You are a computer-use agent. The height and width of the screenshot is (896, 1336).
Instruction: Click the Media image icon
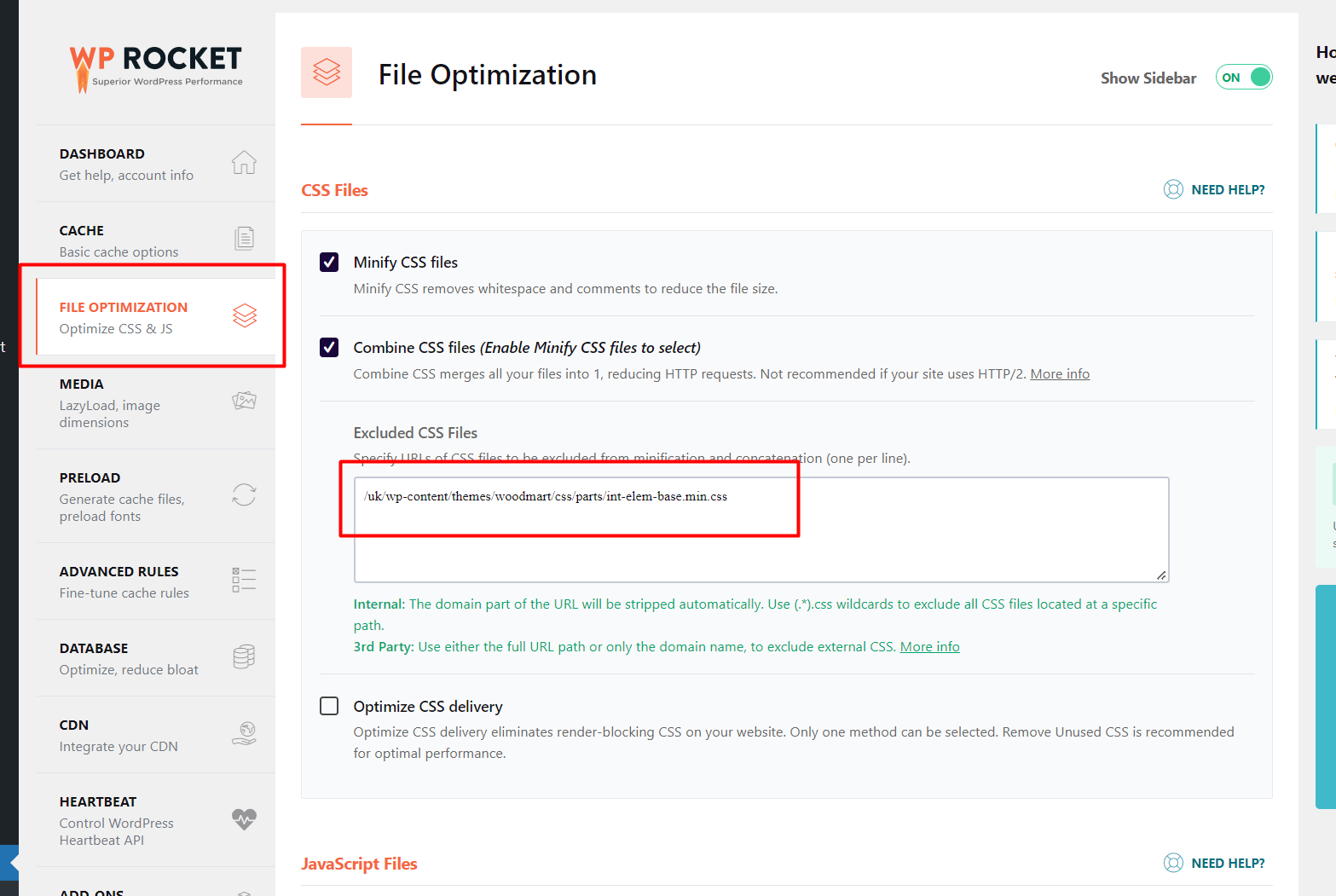(x=244, y=401)
